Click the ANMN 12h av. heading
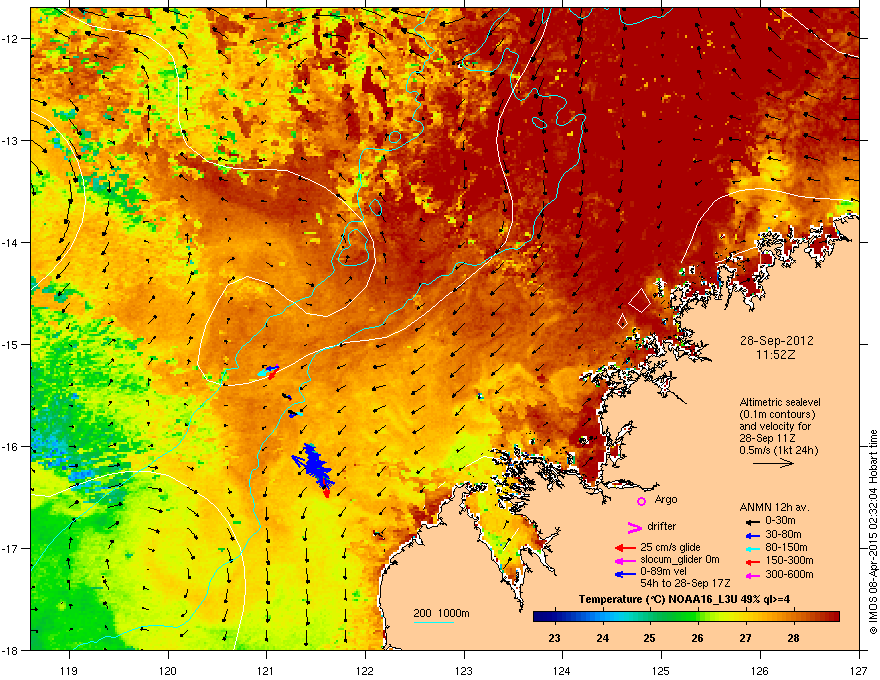The height and width of the screenshot is (680, 880). point(774,507)
